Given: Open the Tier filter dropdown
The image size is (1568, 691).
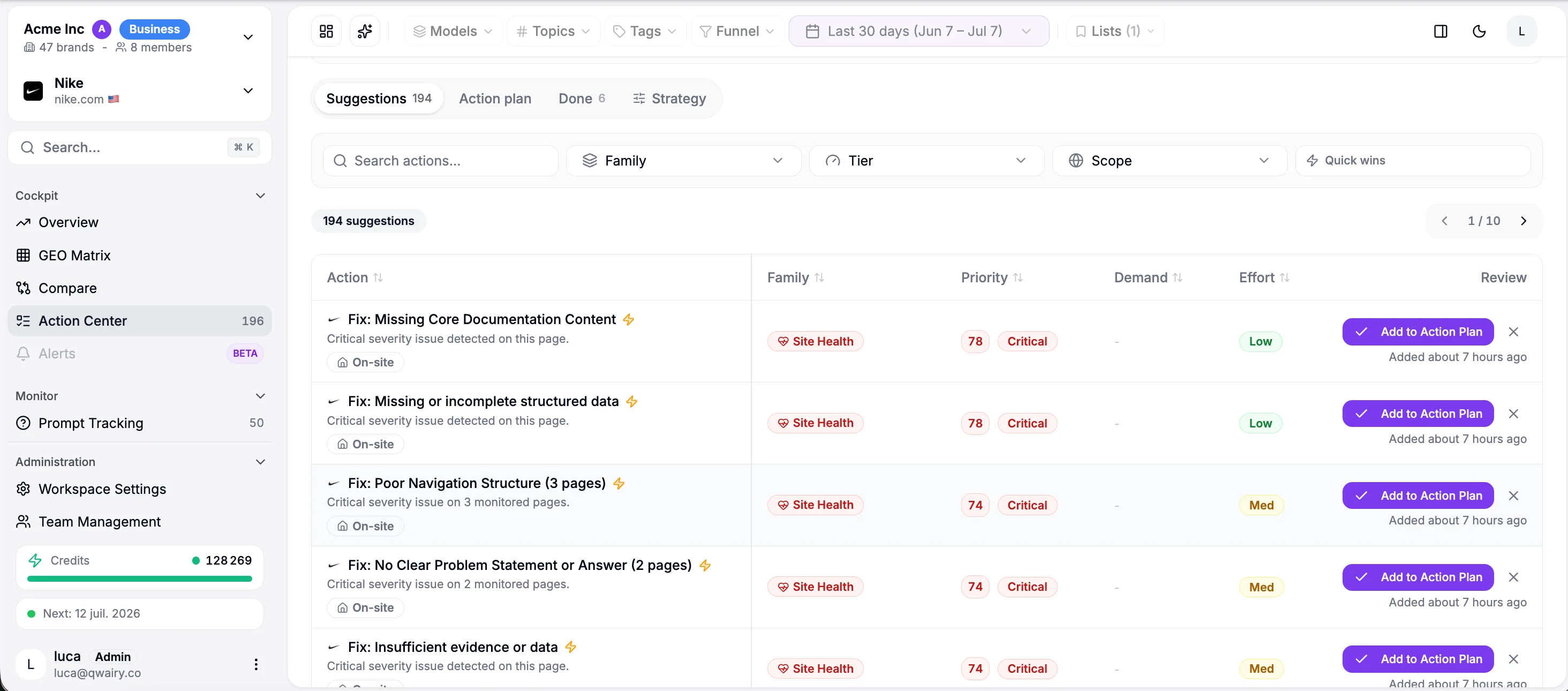Looking at the screenshot, I should pos(926,161).
